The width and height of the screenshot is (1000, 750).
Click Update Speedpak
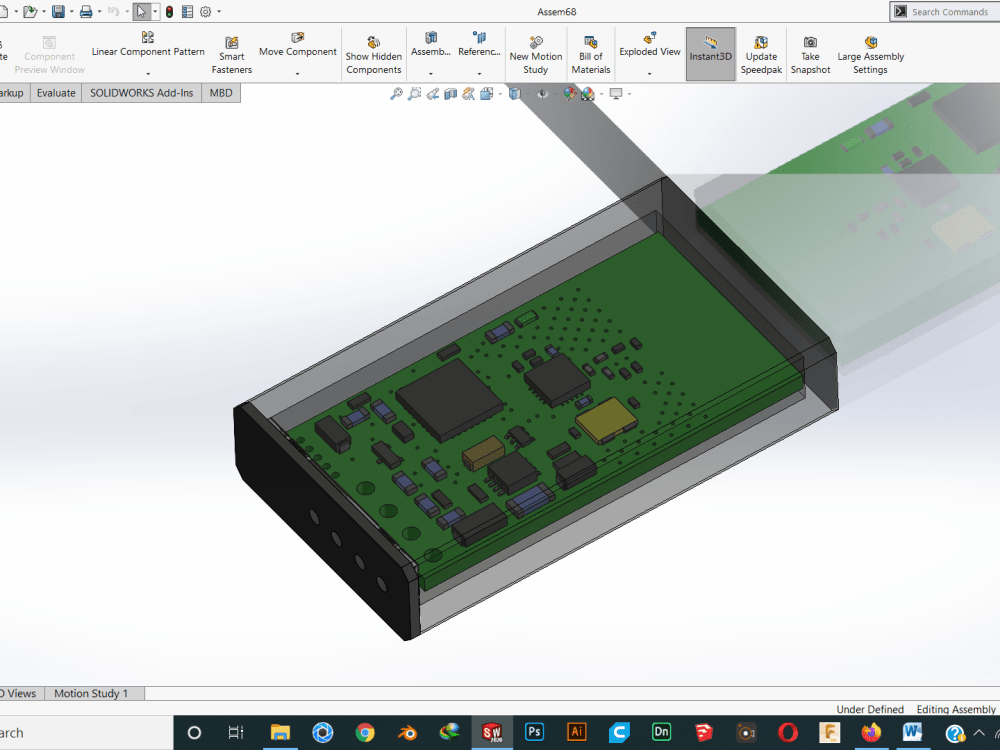pos(761,55)
